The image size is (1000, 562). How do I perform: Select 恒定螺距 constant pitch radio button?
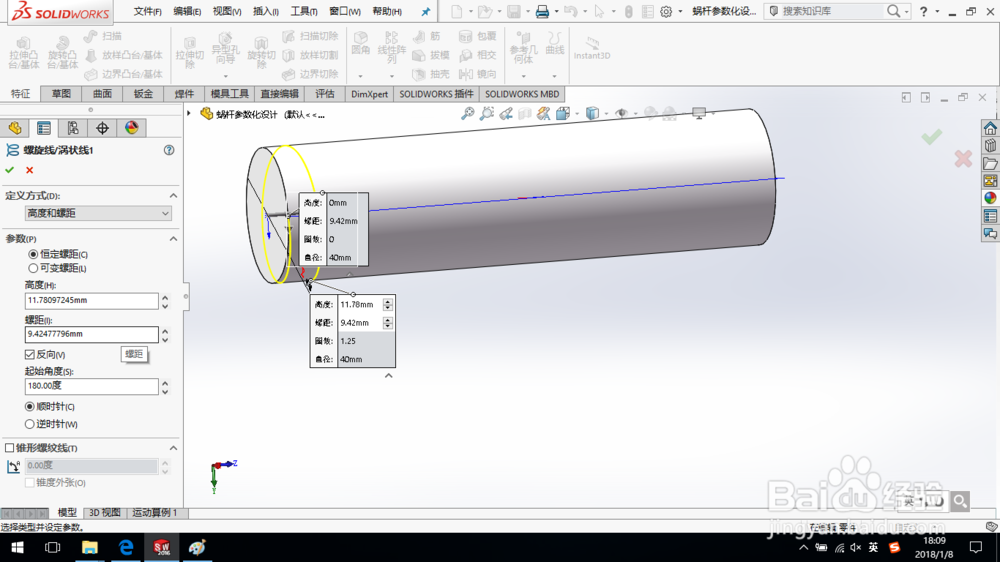[33, 255]
